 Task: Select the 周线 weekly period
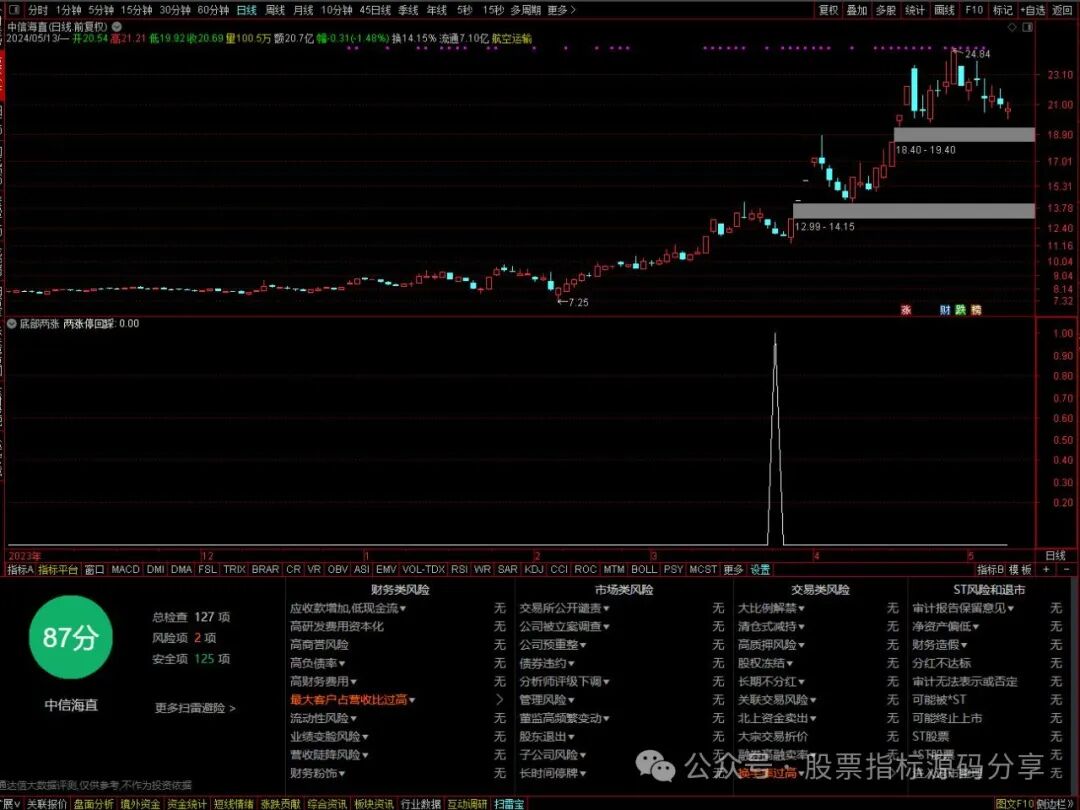(x=275, y=10)
